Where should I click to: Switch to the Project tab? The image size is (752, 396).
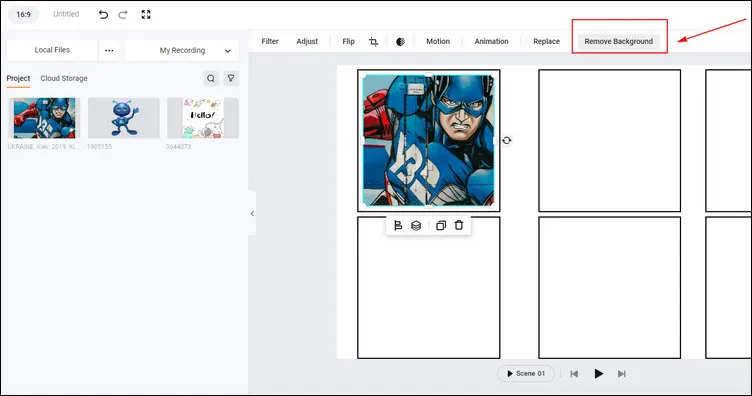tap(18, 78)
